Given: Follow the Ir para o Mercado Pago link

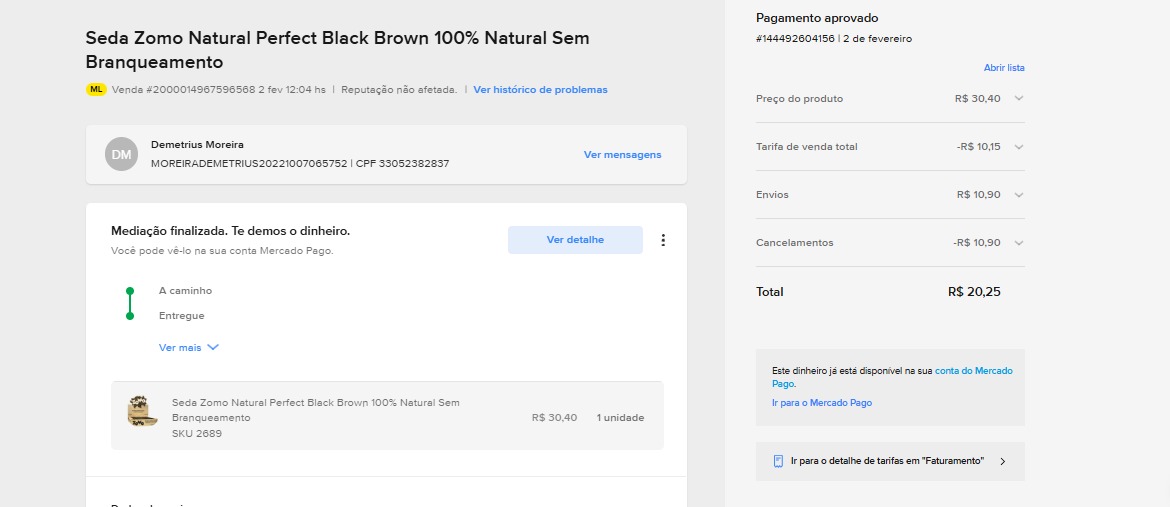Looking at the screenshot, I should click(822, 403).
